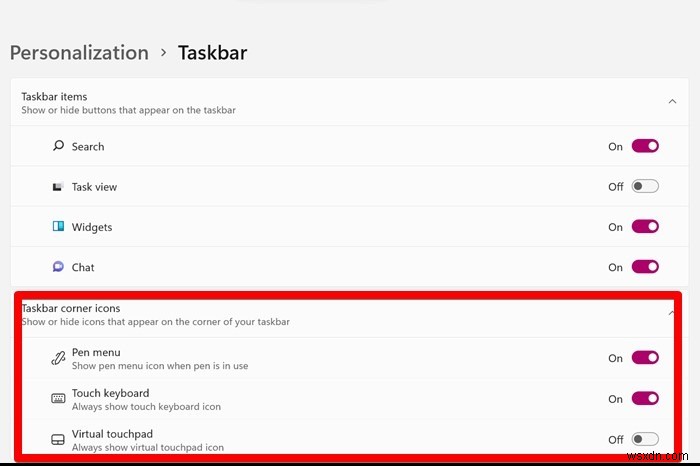
Task: Click the Widgets icon
Action: 58,227
